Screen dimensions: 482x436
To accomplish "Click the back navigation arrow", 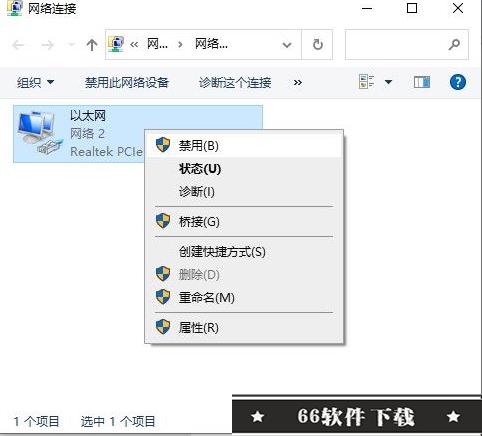I will pos(18,45).
